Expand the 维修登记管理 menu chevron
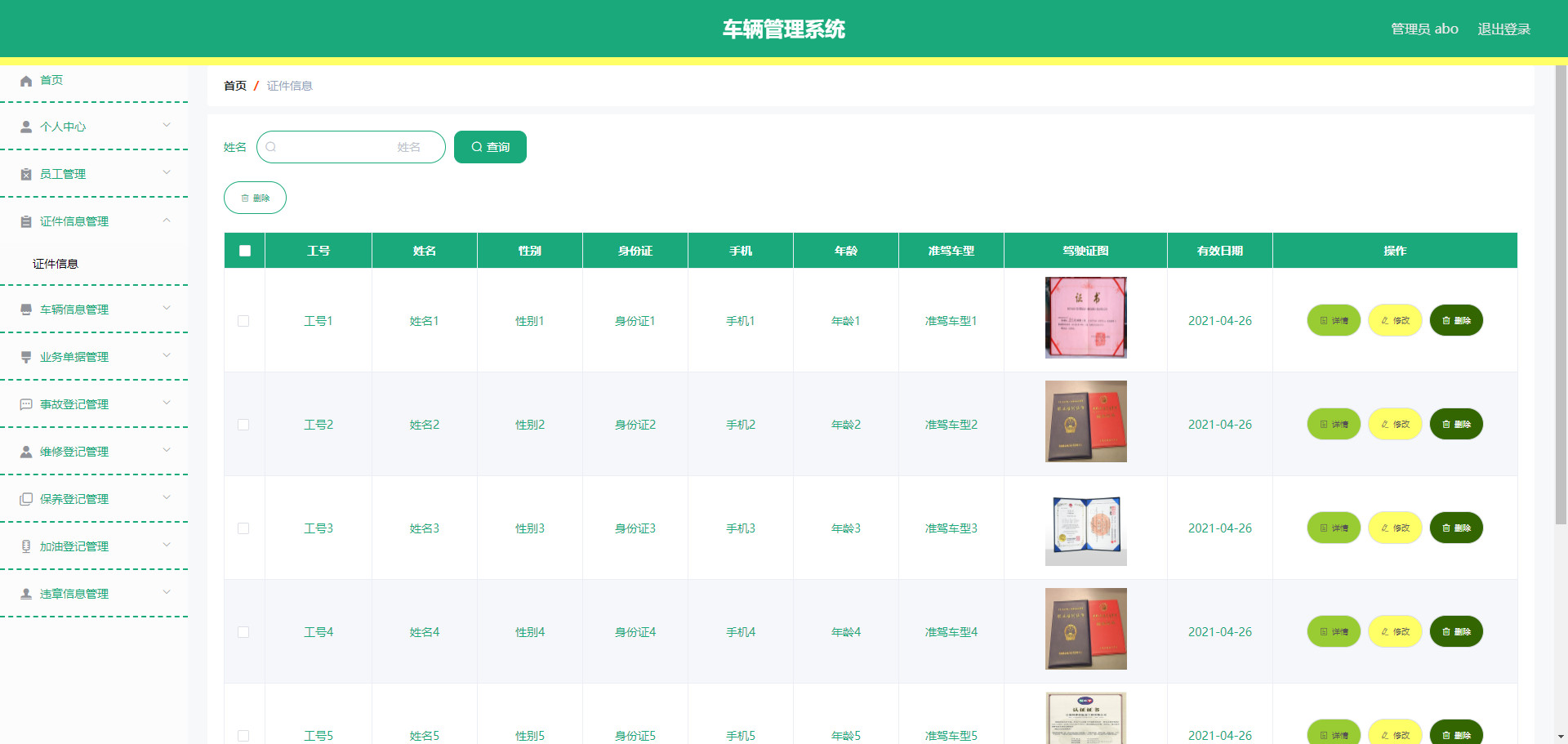Screen dimensions: 1568x744 tap(167, 450)
